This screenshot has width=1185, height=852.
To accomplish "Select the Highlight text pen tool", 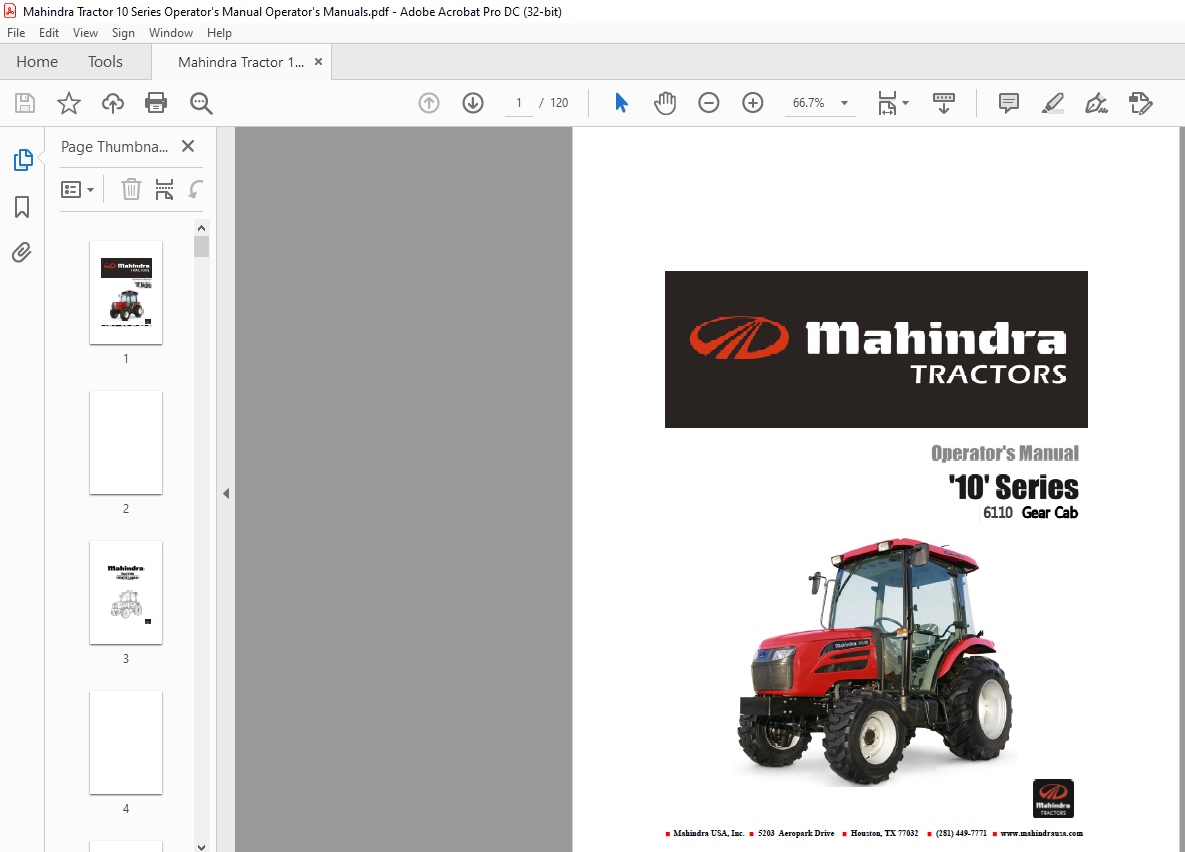I will [x=1053, y=103].
